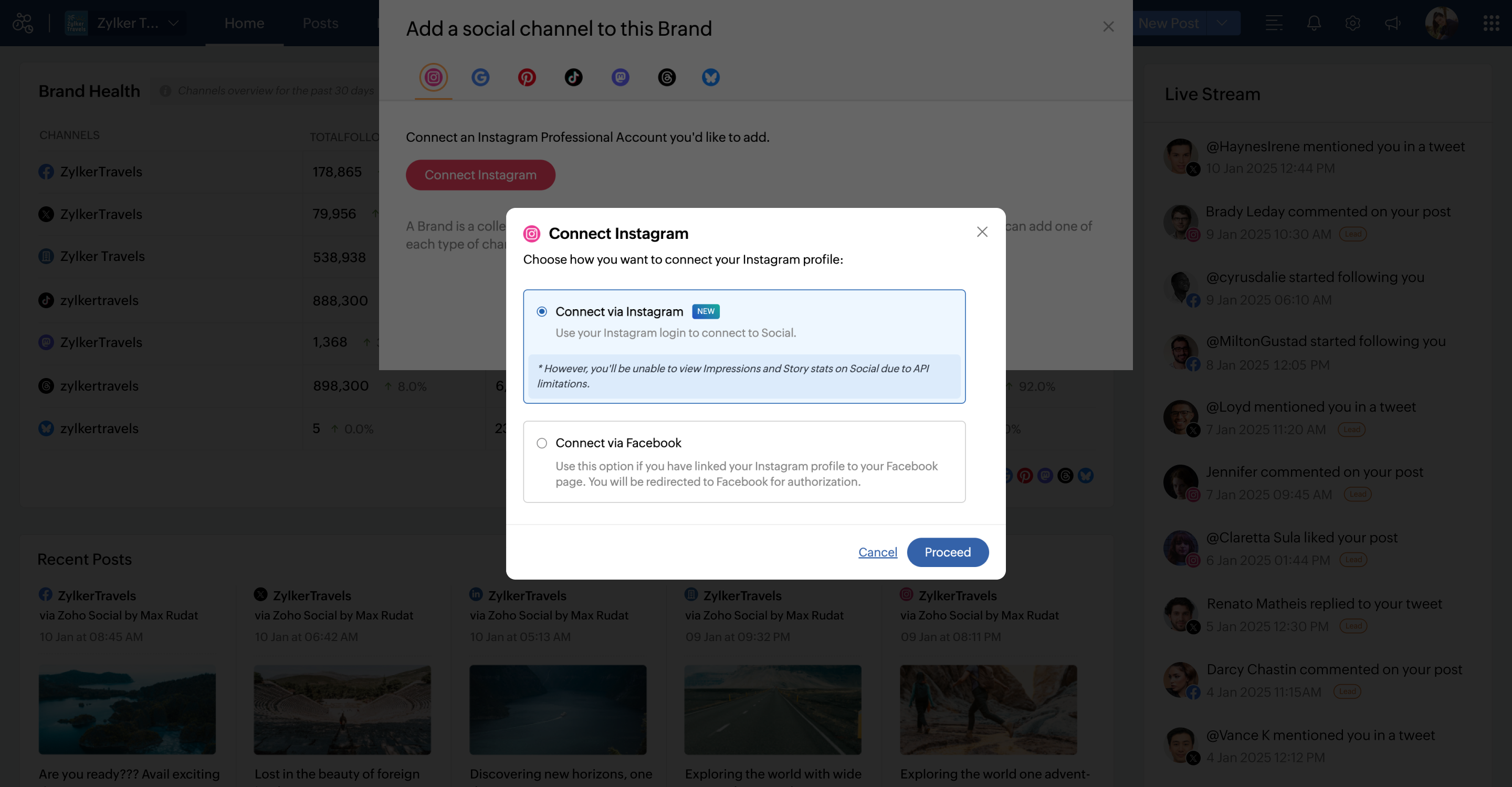Select the TikTok channel icon

(573, 77)
